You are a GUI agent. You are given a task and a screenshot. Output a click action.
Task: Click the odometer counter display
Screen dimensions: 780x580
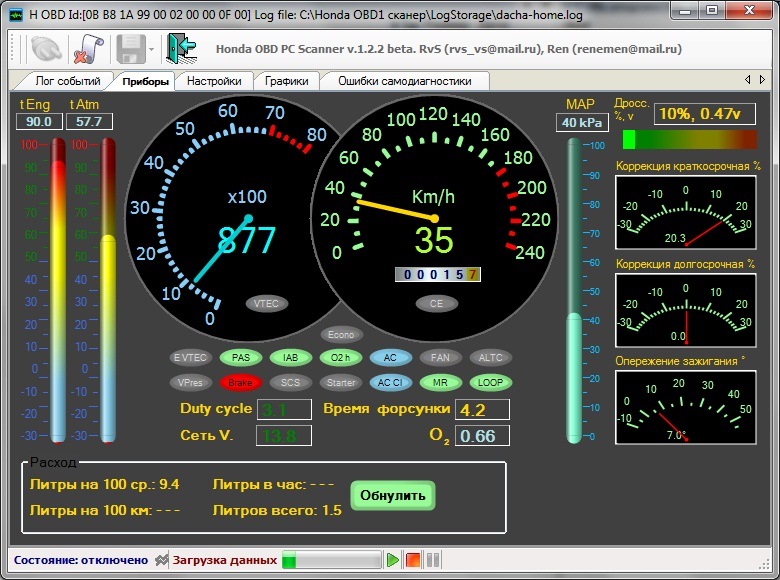438,275
